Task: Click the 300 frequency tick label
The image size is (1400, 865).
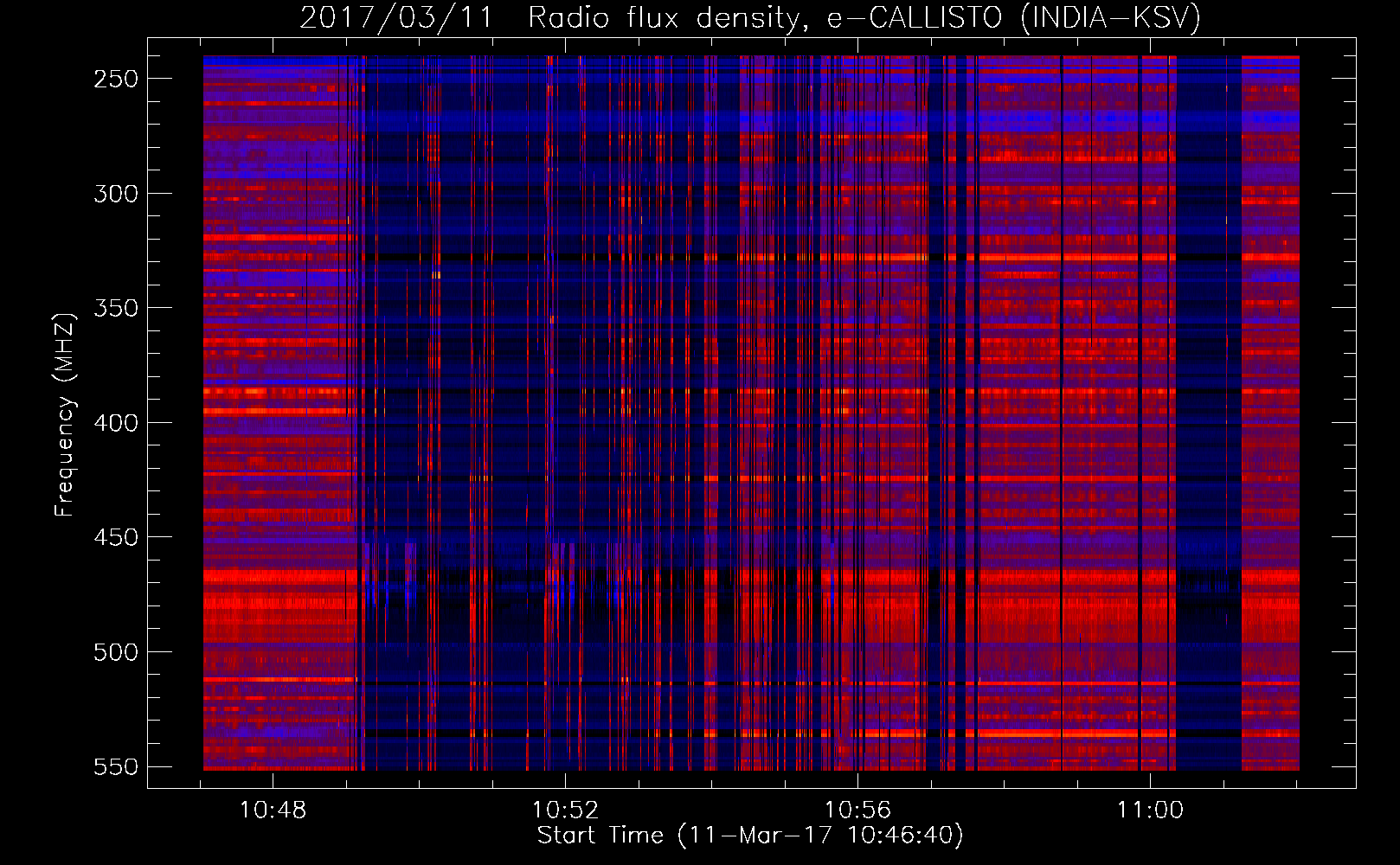Action: [116, 194]
